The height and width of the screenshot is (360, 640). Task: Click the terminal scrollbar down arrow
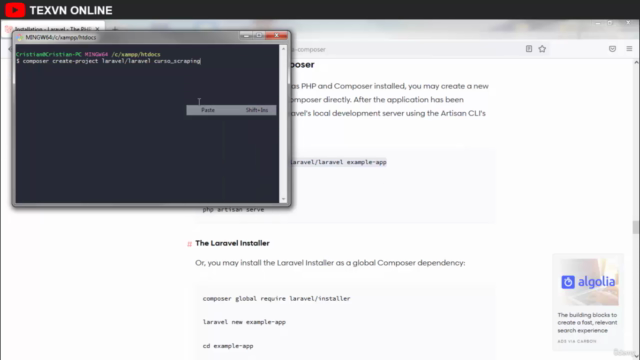283,199
